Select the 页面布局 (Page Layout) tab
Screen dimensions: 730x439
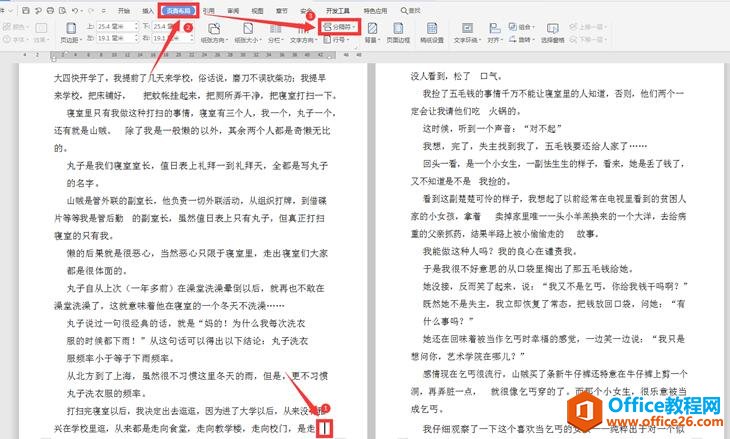point(179,10)
